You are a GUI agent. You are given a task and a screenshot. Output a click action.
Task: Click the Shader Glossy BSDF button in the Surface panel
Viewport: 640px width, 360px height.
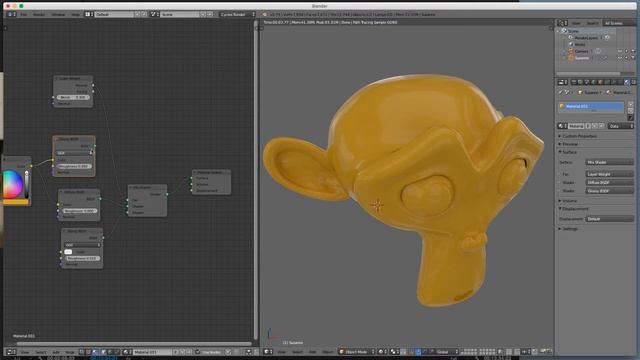tap(609, 191)
